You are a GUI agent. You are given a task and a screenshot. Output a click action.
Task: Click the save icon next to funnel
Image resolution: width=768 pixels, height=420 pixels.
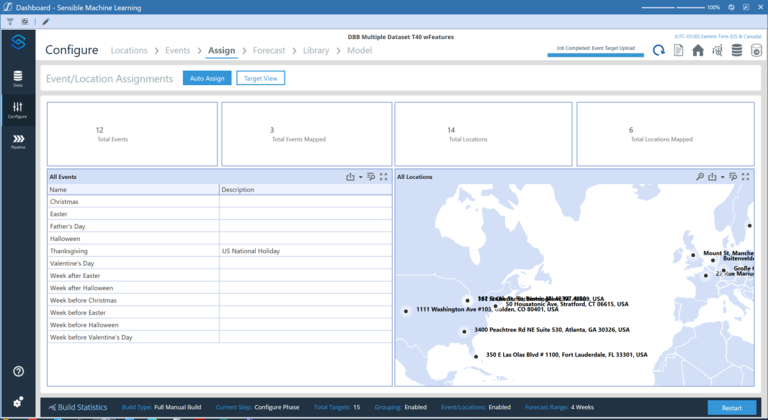[24, 22]
